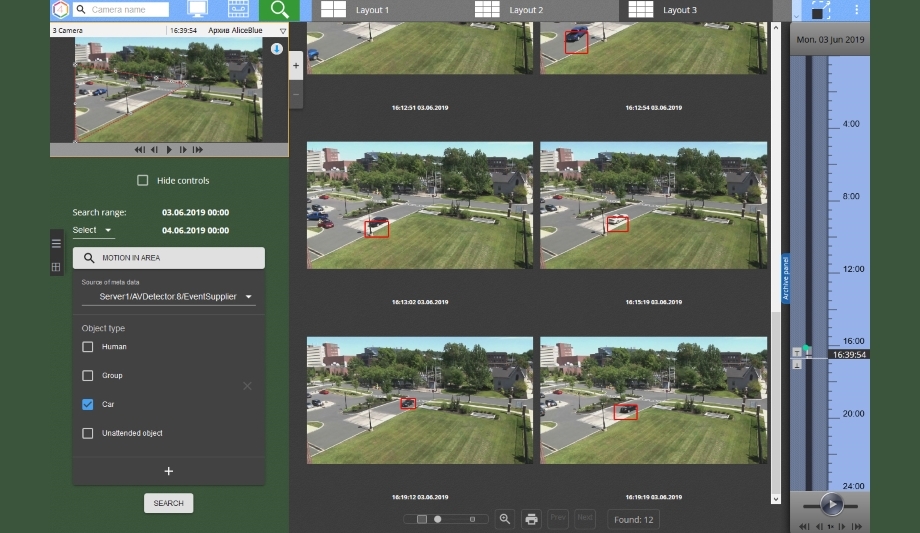Click the results scrollbar down arrow
This screenshot has width=920, height=533.
click(776, 499)
